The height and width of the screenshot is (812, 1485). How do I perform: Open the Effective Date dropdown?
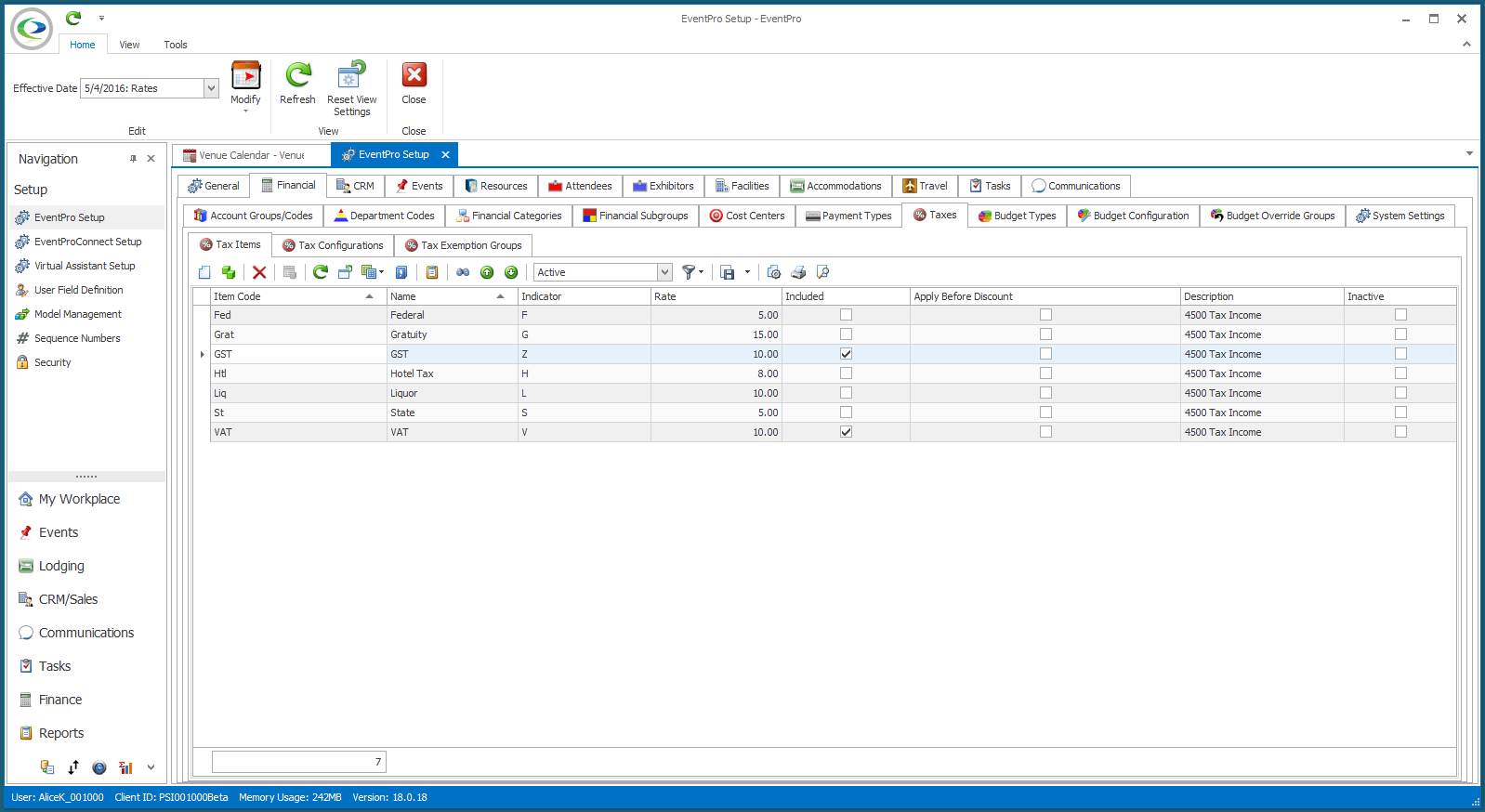(x=211, y=88)
